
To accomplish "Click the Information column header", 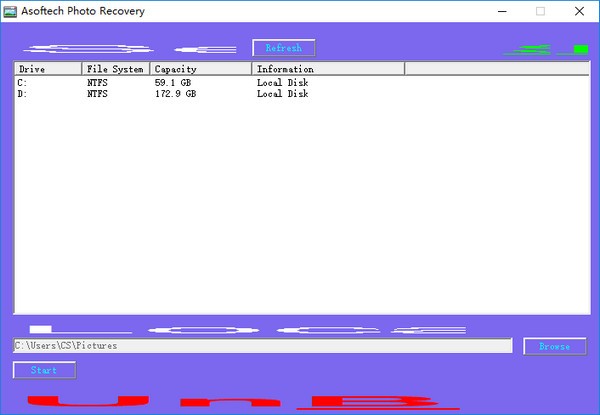I will 328,69.
